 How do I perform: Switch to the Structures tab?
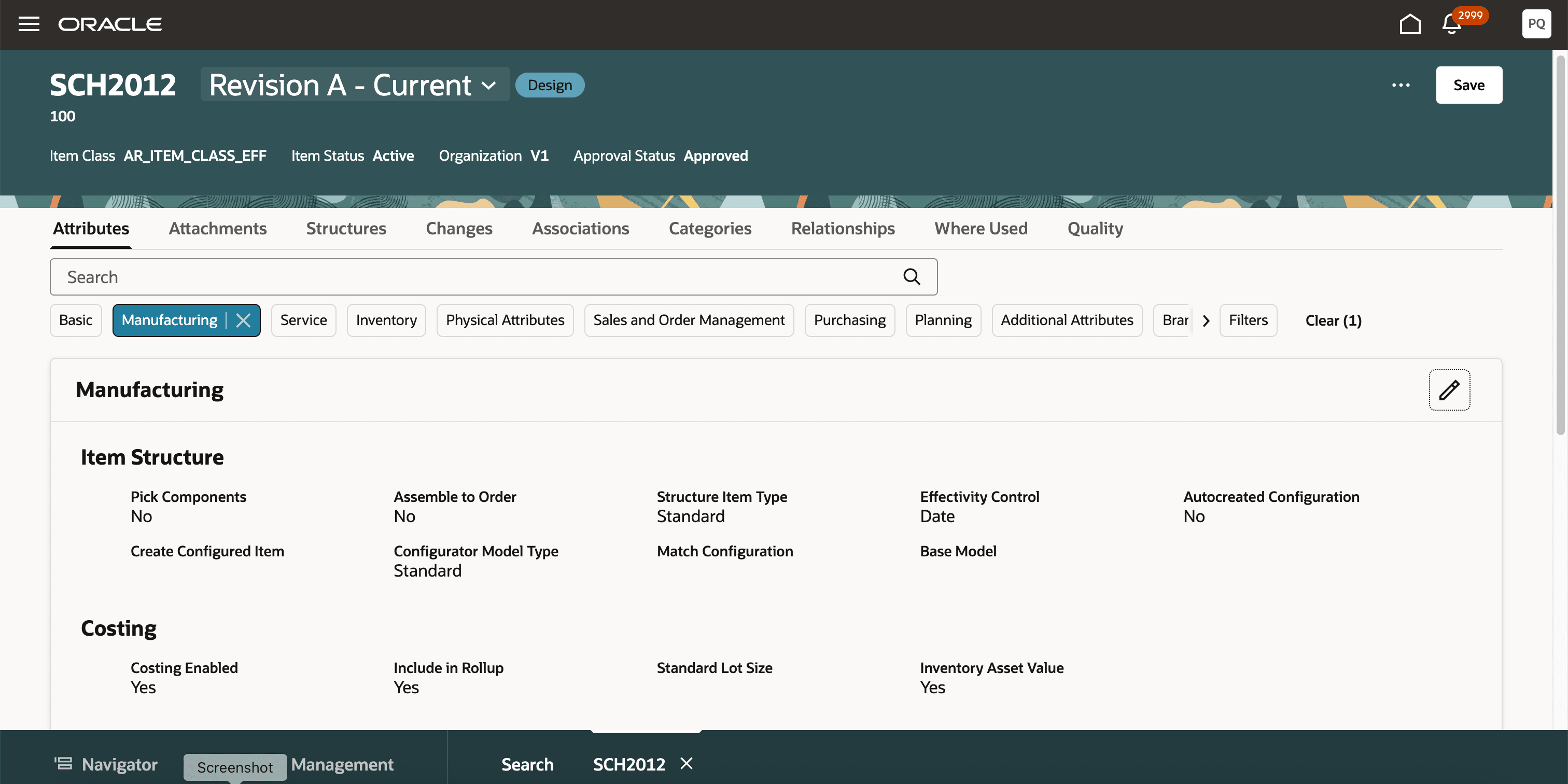346,228
